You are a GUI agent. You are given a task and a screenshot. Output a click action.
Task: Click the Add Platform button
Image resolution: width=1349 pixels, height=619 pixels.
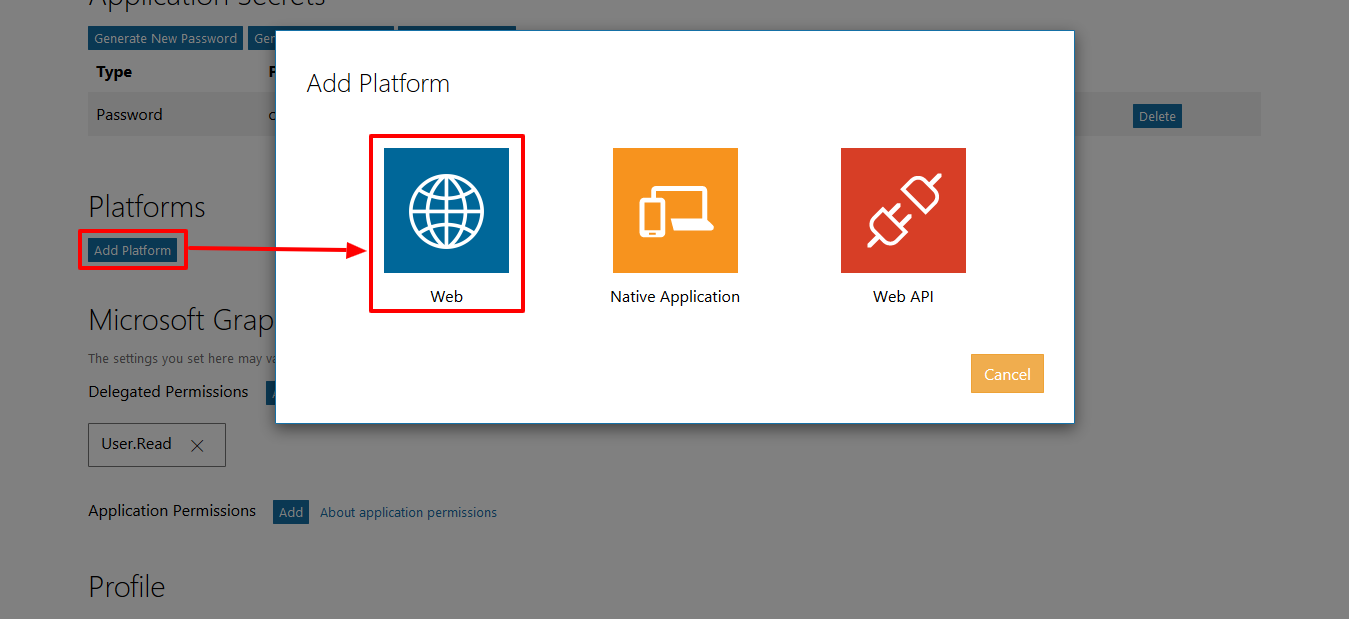133,250
